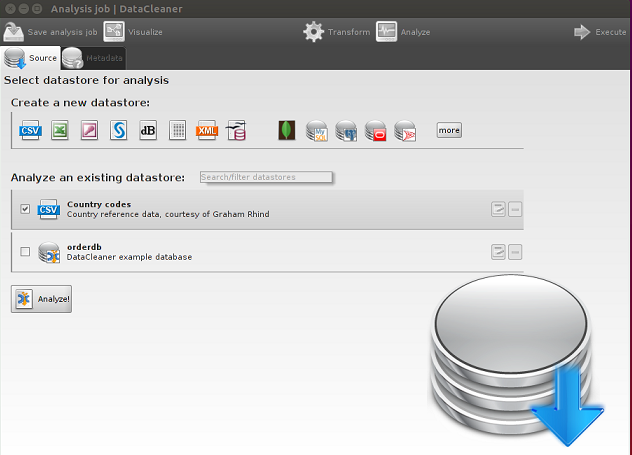
Task: Click the 'Country codes' datastore name
Action: tap(99, 204)
